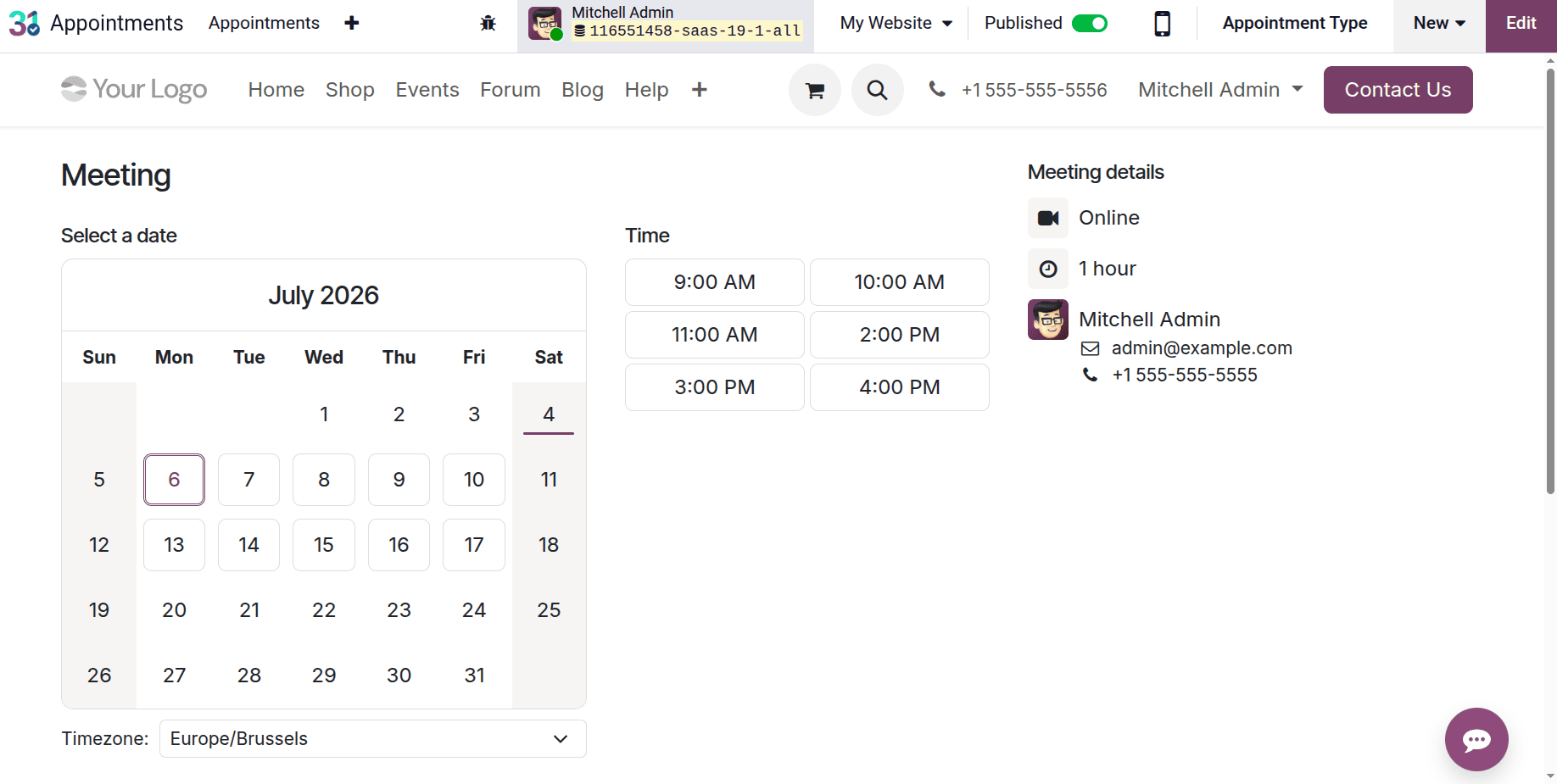Open the Help menu item

[647, 90]
